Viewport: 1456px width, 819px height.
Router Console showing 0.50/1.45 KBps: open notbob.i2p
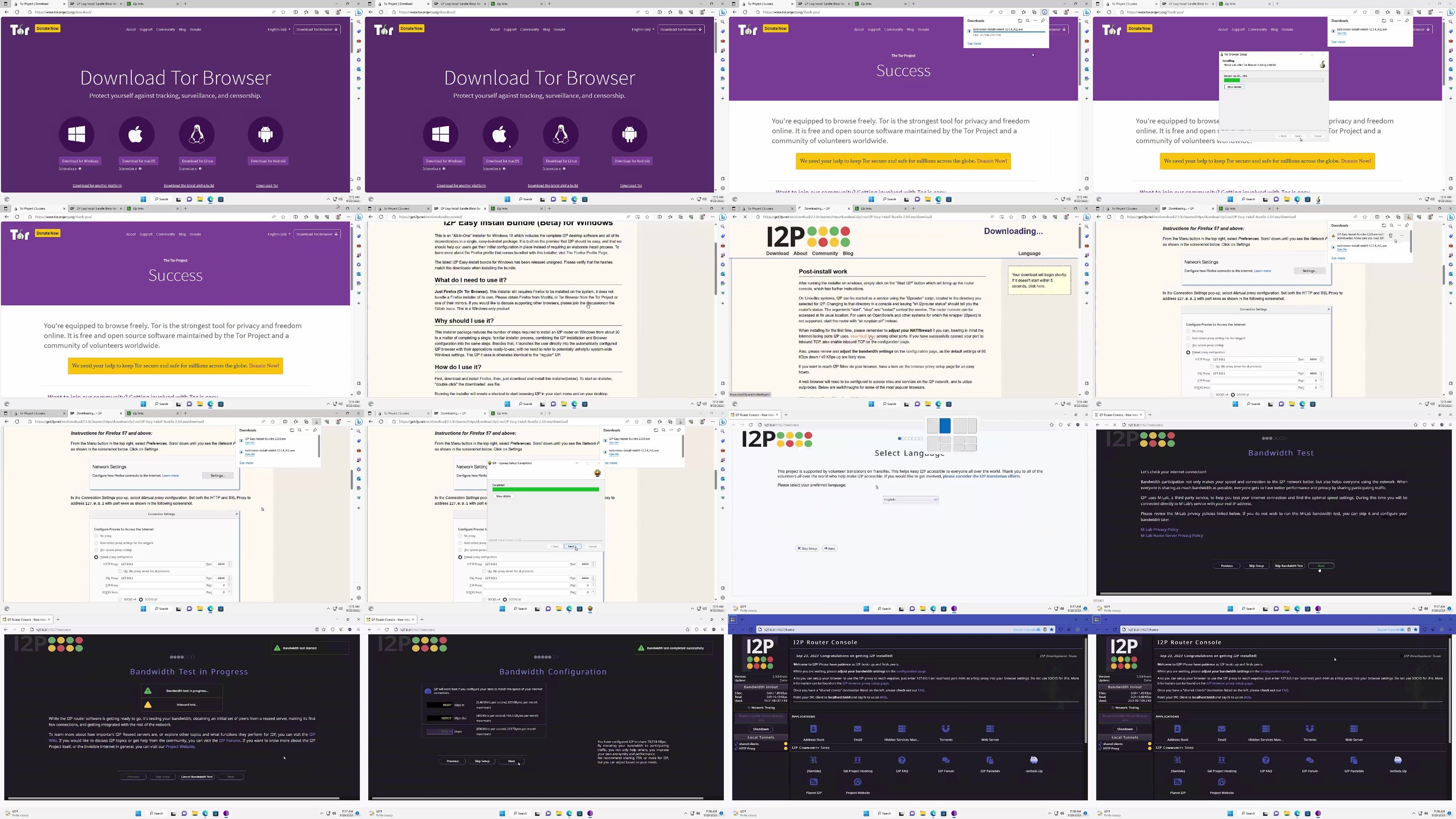coord(1398,763)
